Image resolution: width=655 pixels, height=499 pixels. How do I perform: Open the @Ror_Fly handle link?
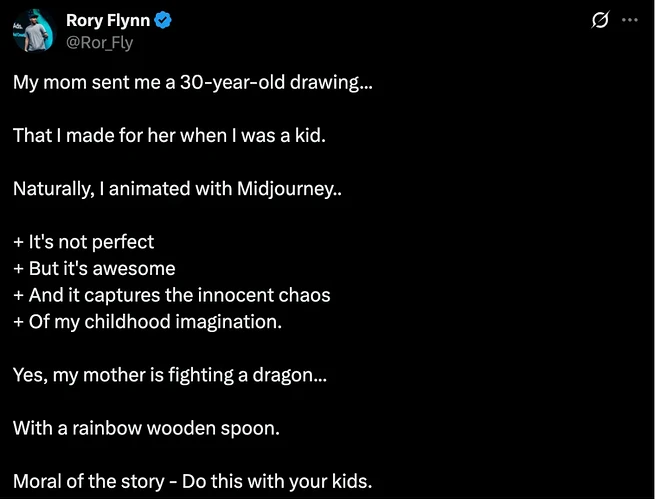(99, 42)
